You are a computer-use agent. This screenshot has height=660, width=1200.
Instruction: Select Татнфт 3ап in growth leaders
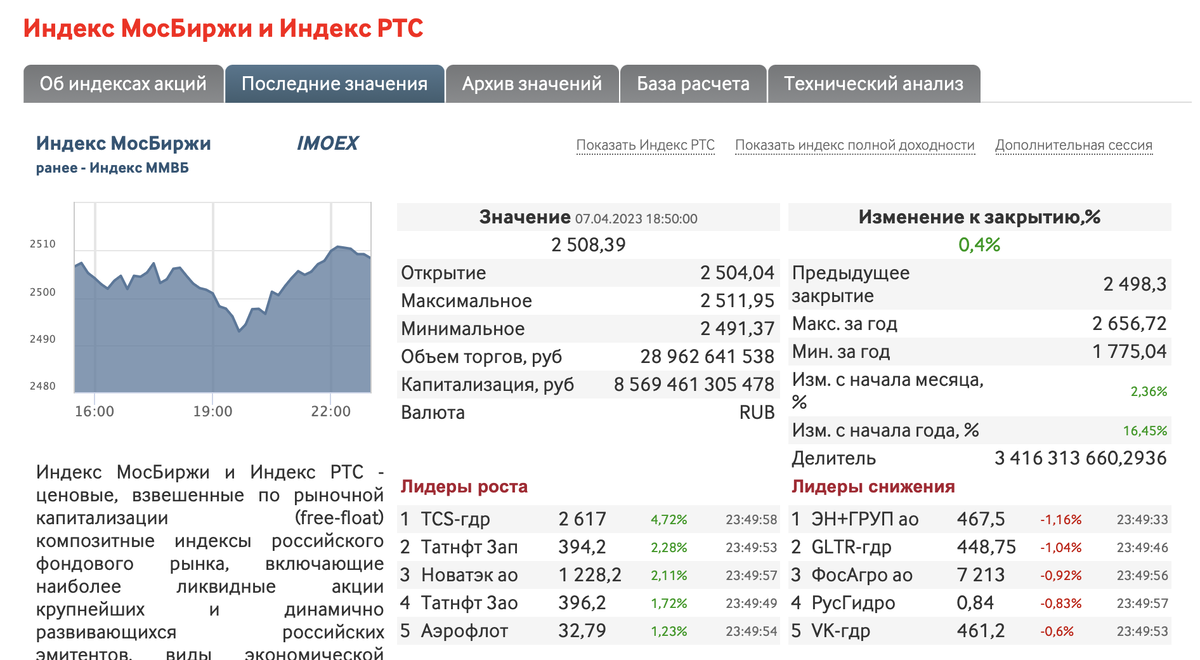point(469,547)
